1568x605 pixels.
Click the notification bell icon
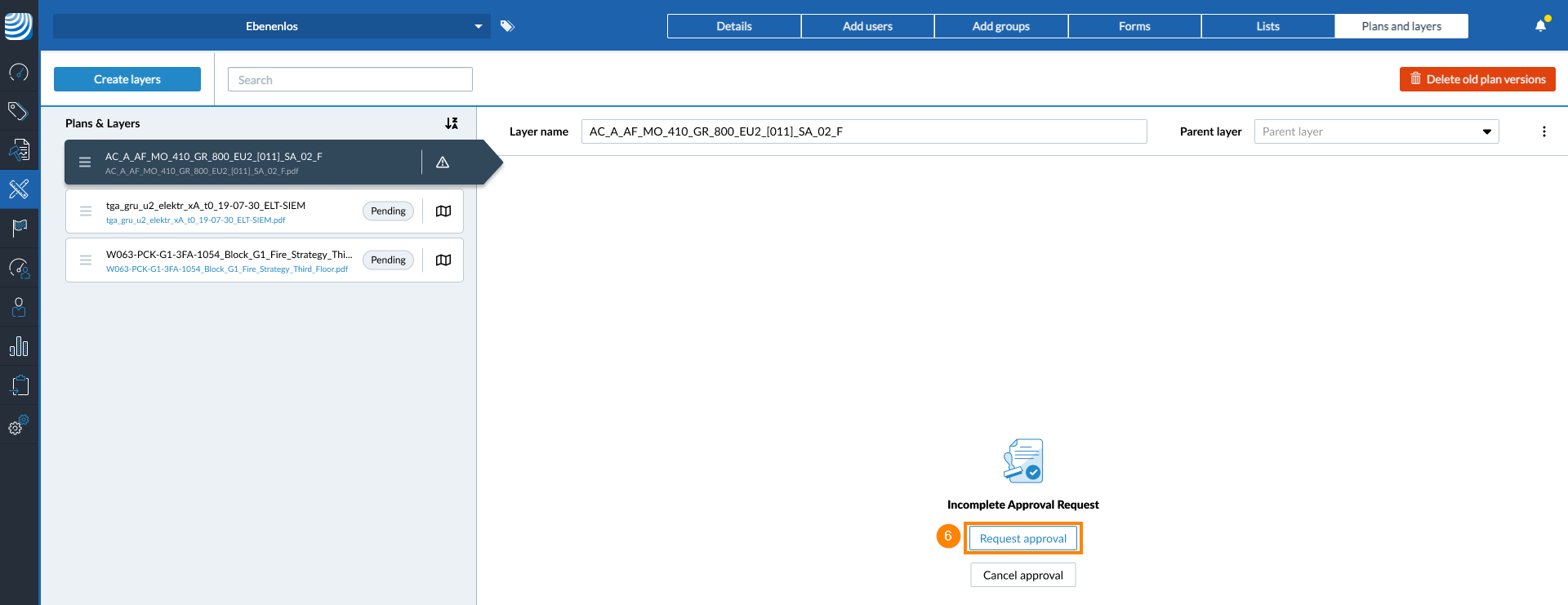pyautogui.click(x=1540, y=25)
